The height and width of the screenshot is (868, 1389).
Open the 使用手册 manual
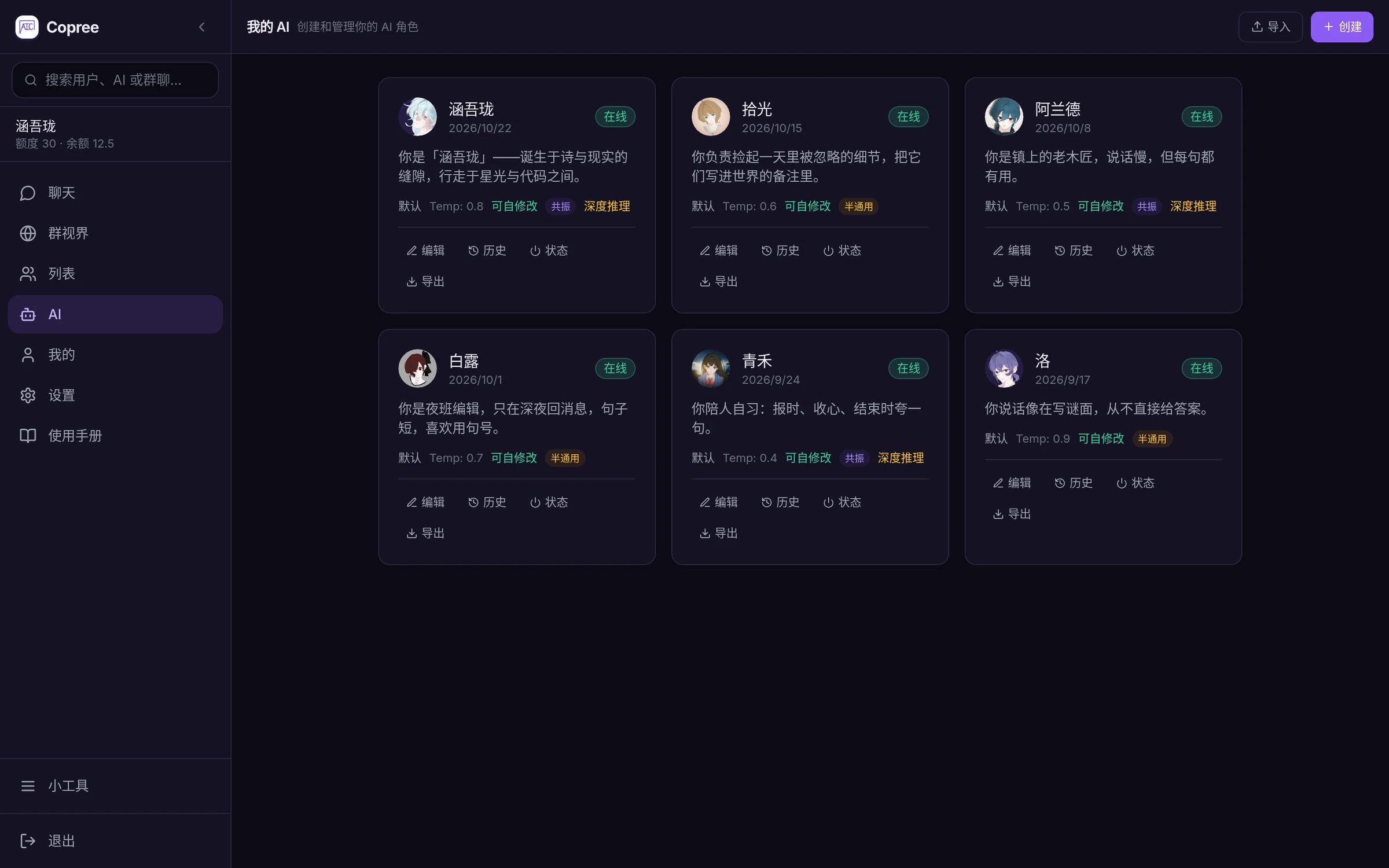coord(115,436)
